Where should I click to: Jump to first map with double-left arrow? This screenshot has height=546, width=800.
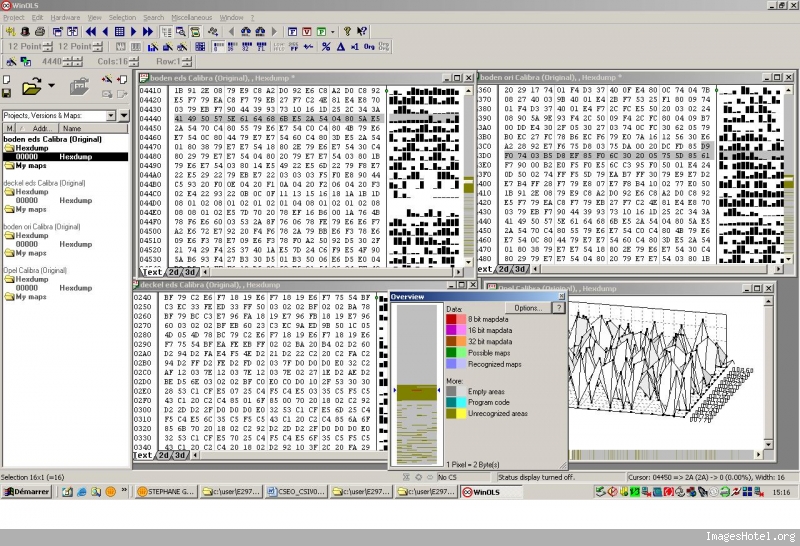(x=91, y=32)
